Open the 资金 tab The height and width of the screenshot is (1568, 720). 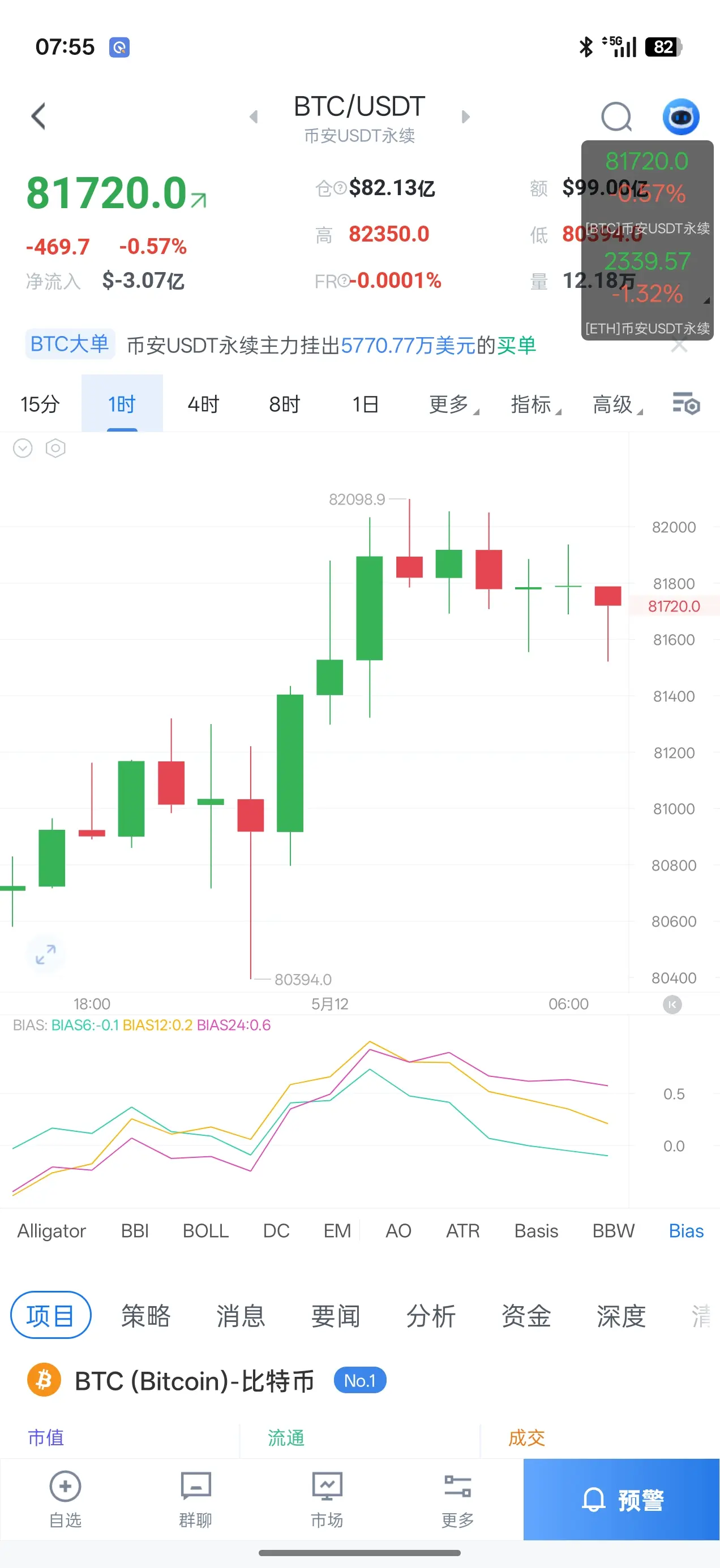point(526,1315)
